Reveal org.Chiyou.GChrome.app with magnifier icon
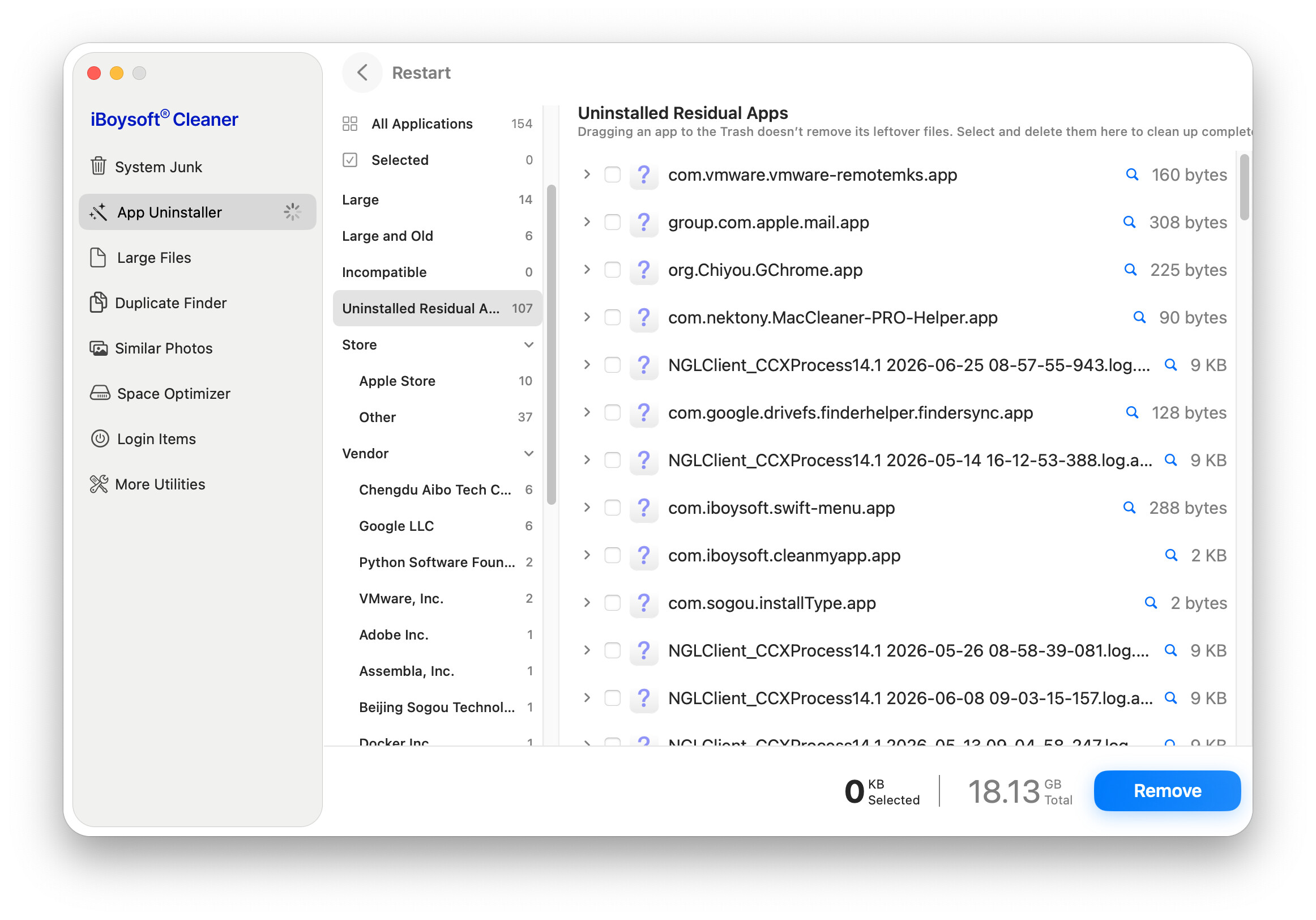 click(1130, 270)
